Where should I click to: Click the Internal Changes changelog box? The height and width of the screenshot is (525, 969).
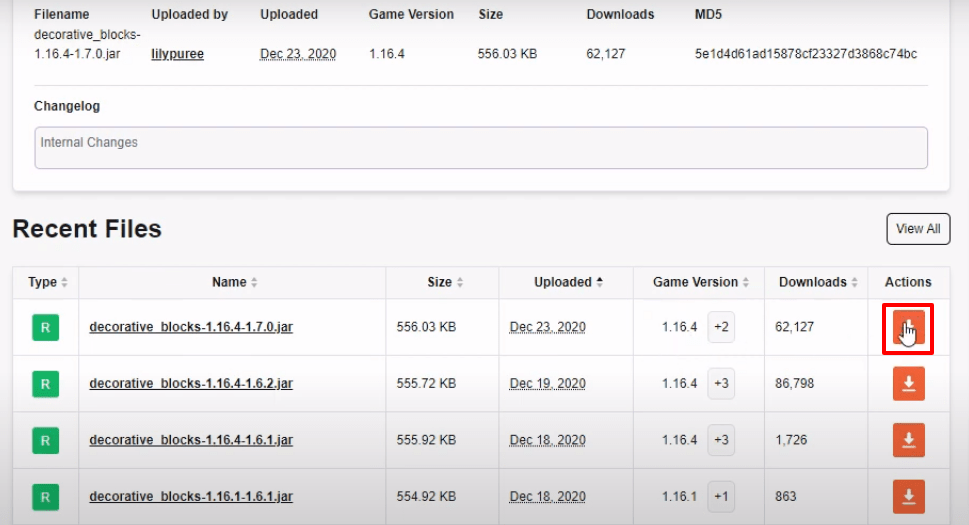(x=481, y=148)
